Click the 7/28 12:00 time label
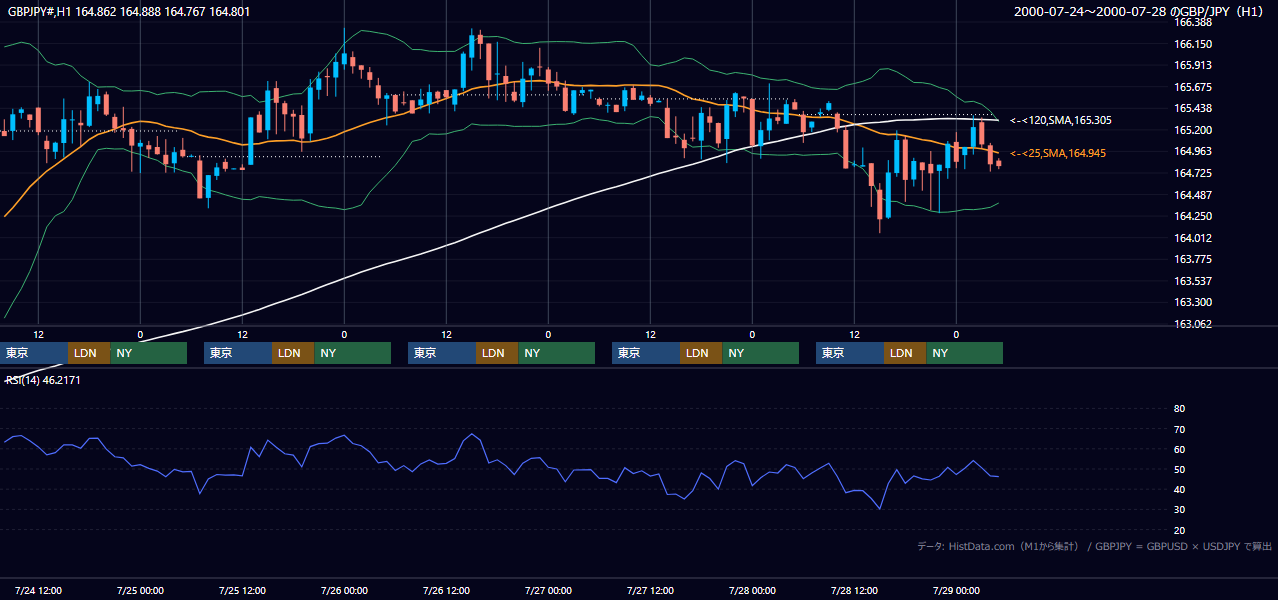Viewport: 1278px width, 600px height. click(854, 590)
